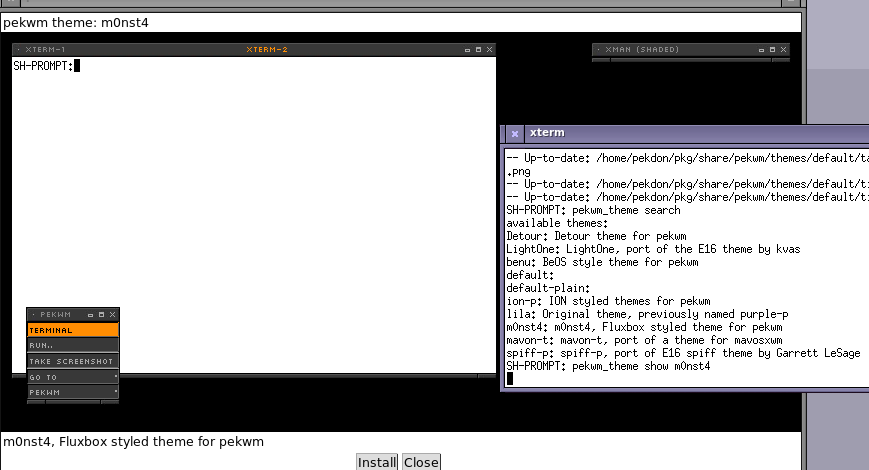Screen dimensions: 869x470
Task: Click the '.png' line in xterm
Action: pyautogui.click(x=518, y=172)
